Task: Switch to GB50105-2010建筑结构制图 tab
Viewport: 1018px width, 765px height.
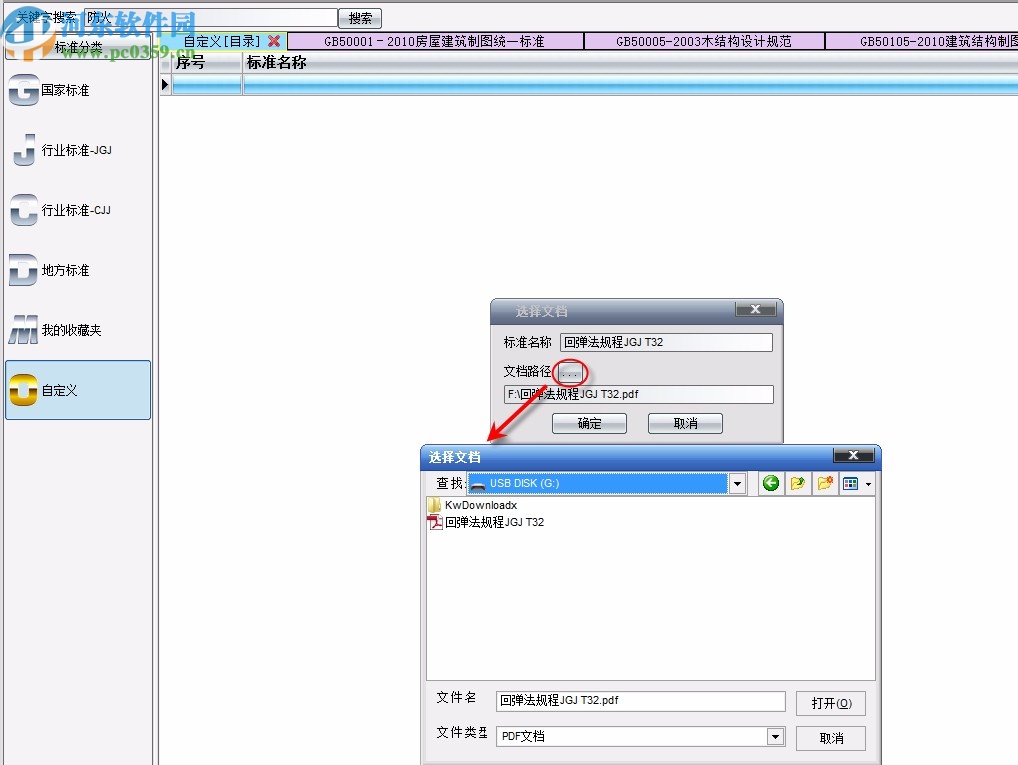Action: [x=922, y=41]
